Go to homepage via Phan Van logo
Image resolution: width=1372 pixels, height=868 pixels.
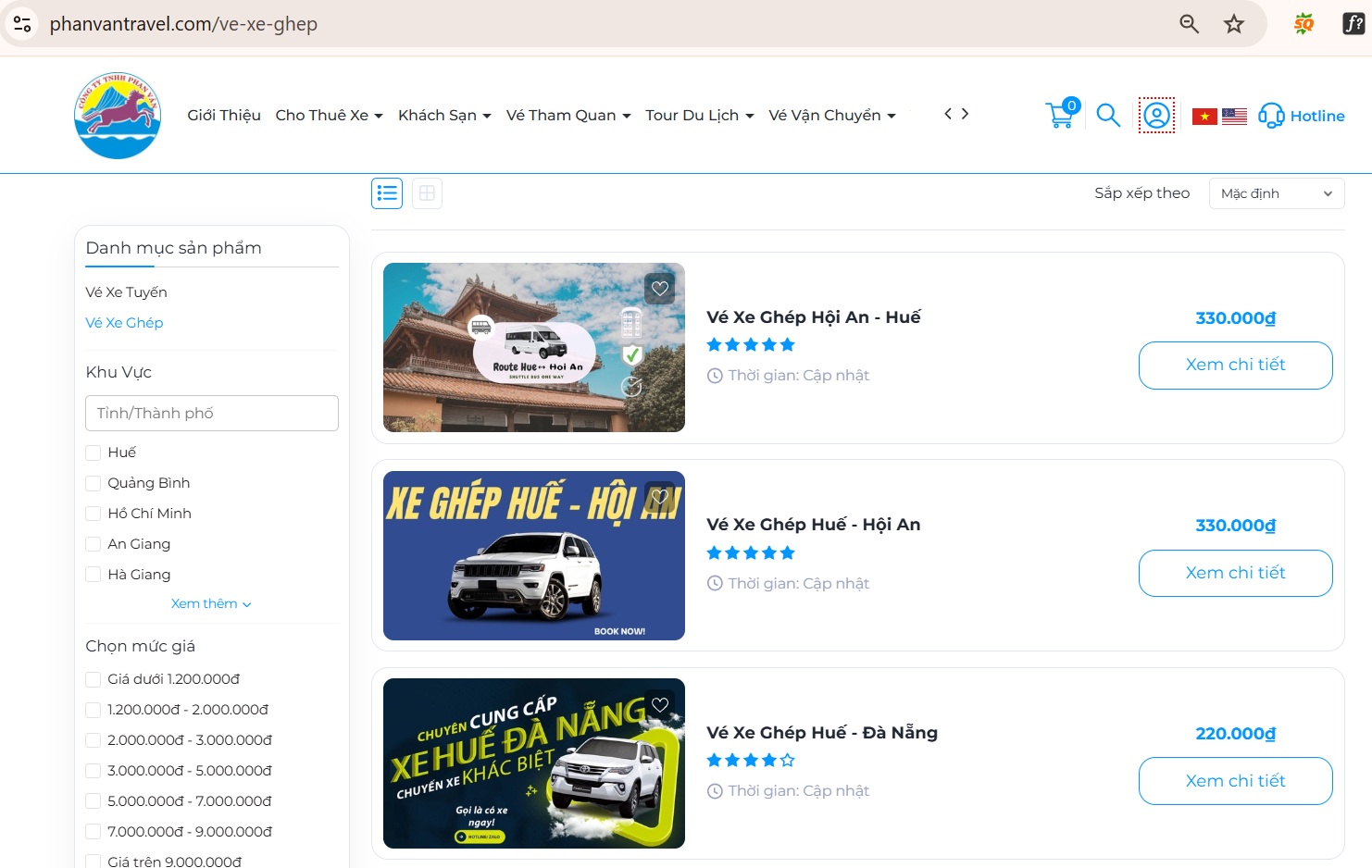pyautogui.click(x=118, y=116)
